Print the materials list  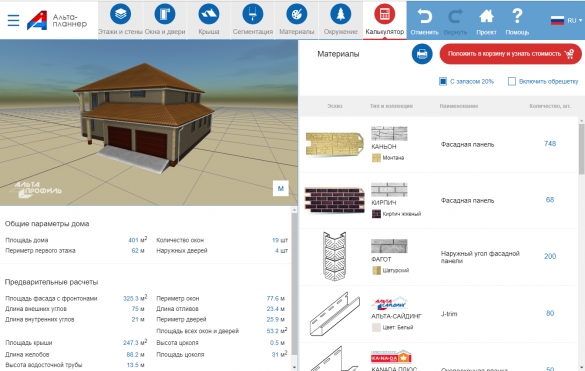point(422,54)
